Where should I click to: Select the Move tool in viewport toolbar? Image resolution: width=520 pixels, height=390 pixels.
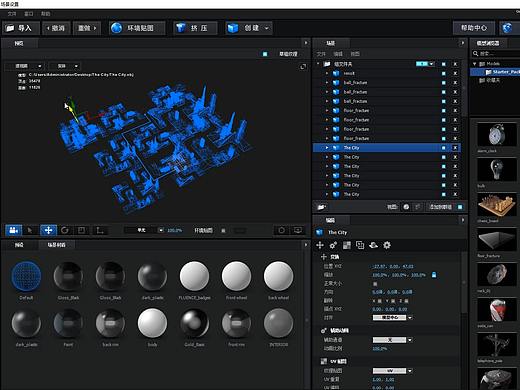pos(48,230)
